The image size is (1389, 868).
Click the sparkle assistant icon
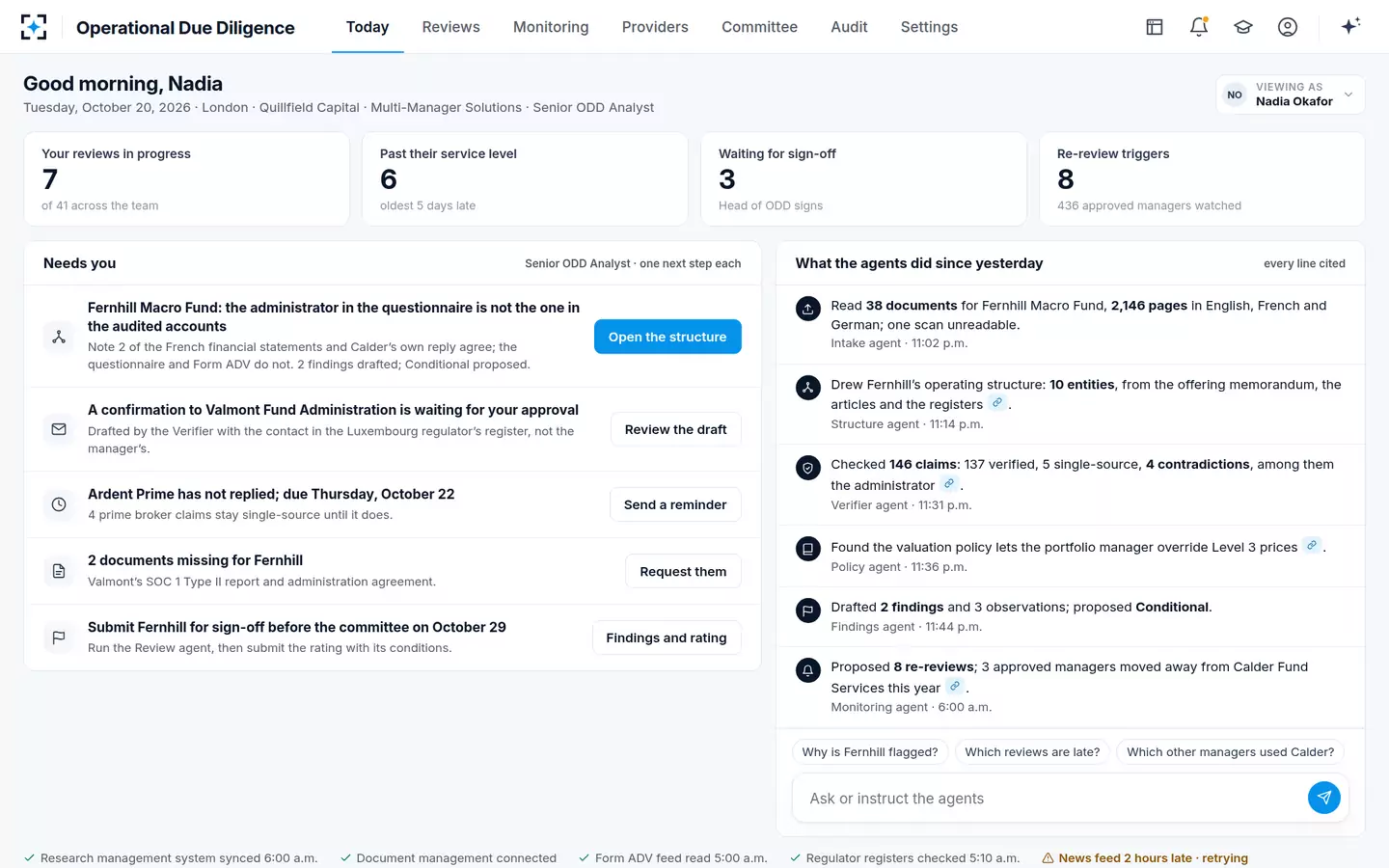[1350, 27]
